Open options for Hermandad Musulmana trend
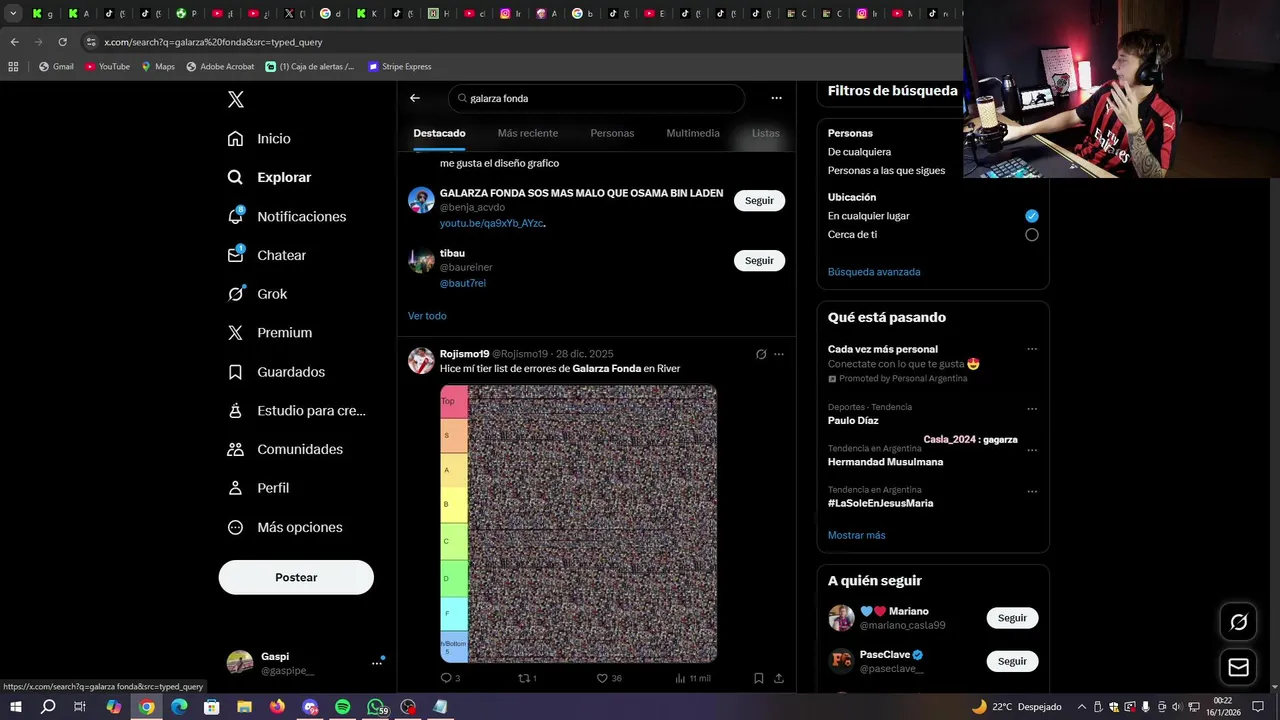This screenshot has height=720, width=1280. [x=1032, y=450]
